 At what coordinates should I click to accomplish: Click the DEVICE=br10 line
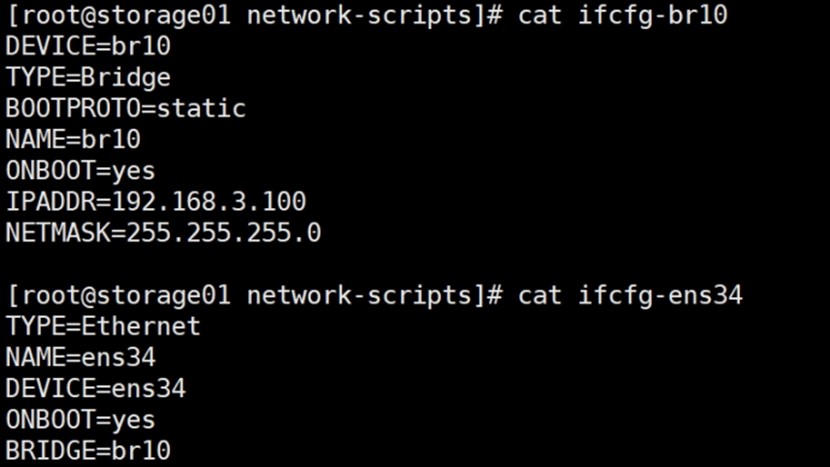(x=88, y=46)
